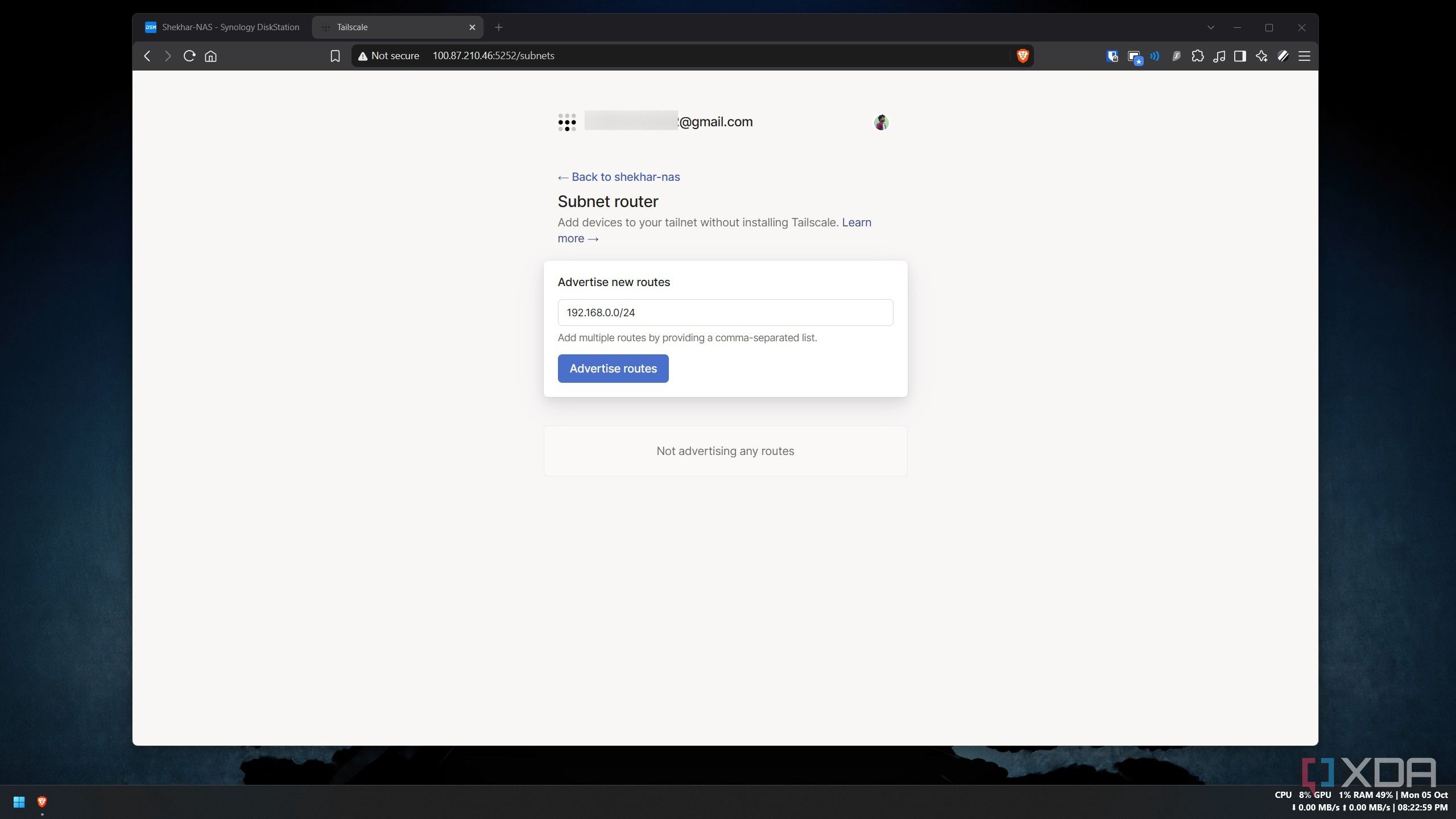Click the feather extension icon in toolbar

tap(1176, 56)
